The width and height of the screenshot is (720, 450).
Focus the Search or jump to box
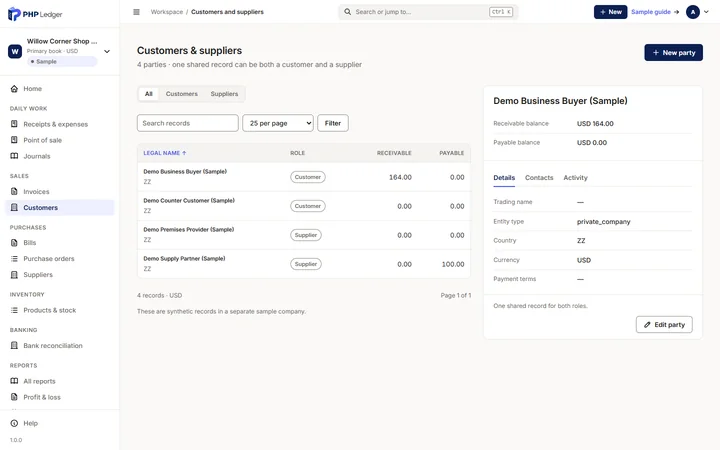pos(428,12)
